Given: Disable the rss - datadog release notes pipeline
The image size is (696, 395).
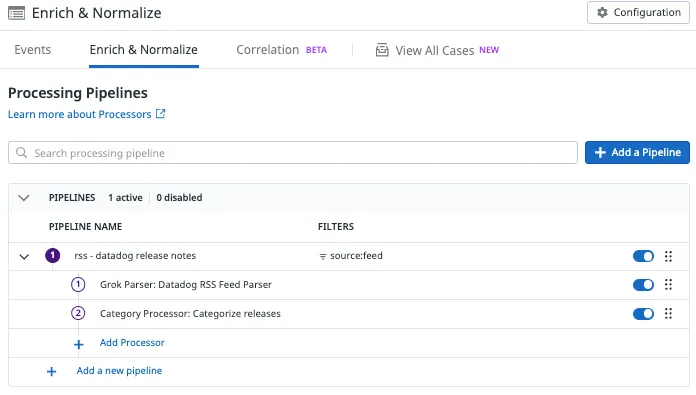Looking at the screenshot, I should pyautogui.click(x=643, y=256).
